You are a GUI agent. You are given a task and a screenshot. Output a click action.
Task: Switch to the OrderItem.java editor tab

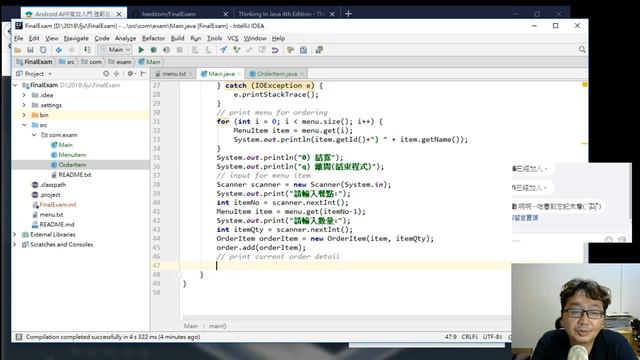pos(277,73)
